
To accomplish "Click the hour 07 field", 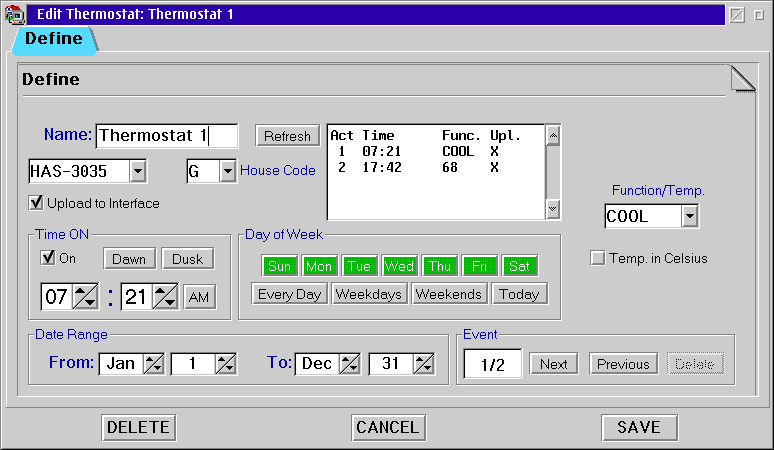I will (57, 297).
